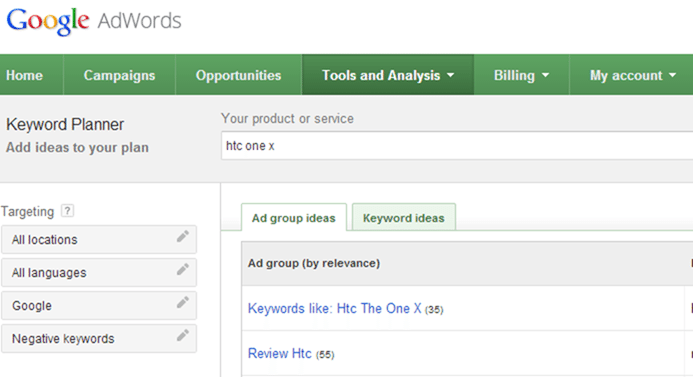This screenshot has width=693, height=377.
Task: Click the pencil icon for All locations
Action: 183,236
